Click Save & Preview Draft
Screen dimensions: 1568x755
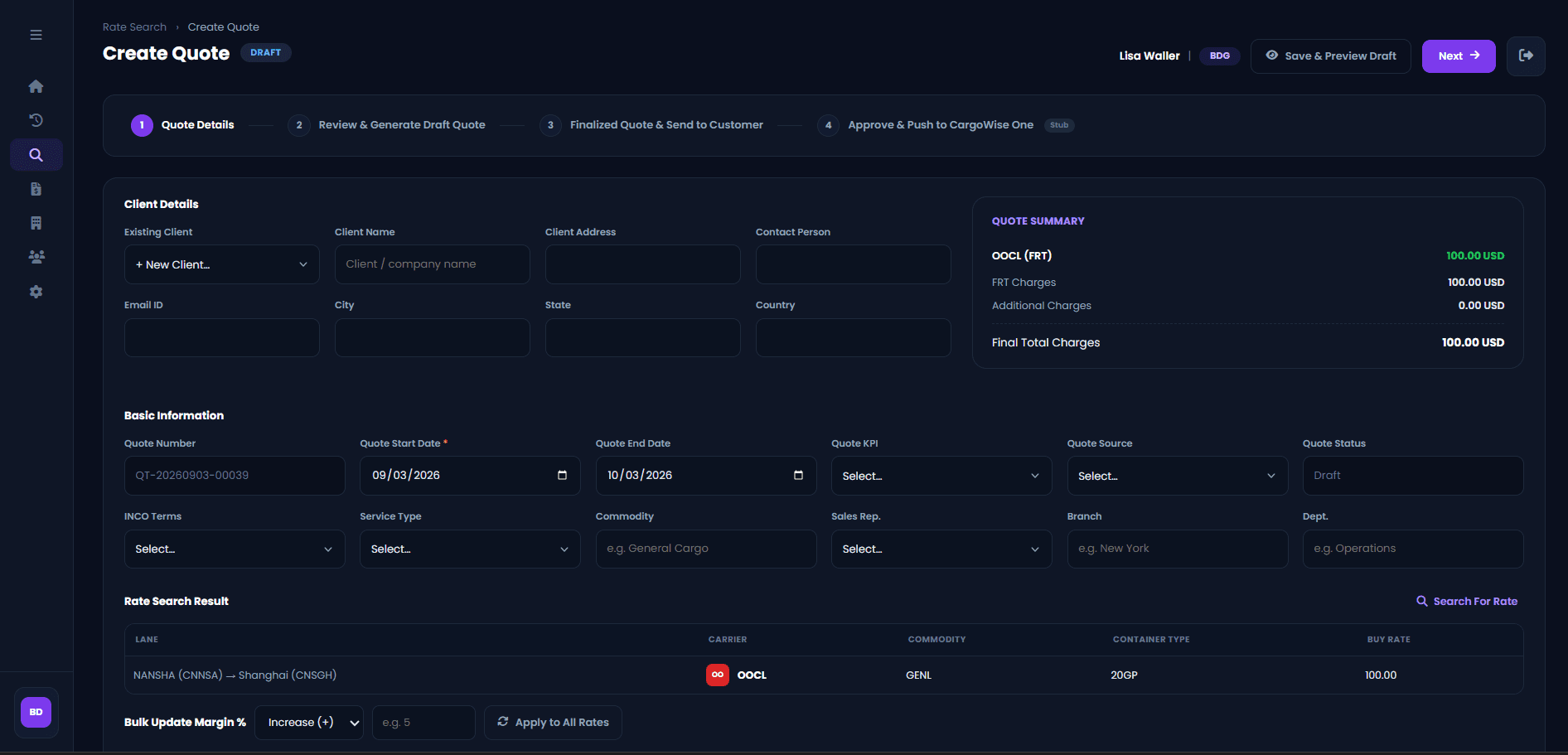coord(1330,56)
